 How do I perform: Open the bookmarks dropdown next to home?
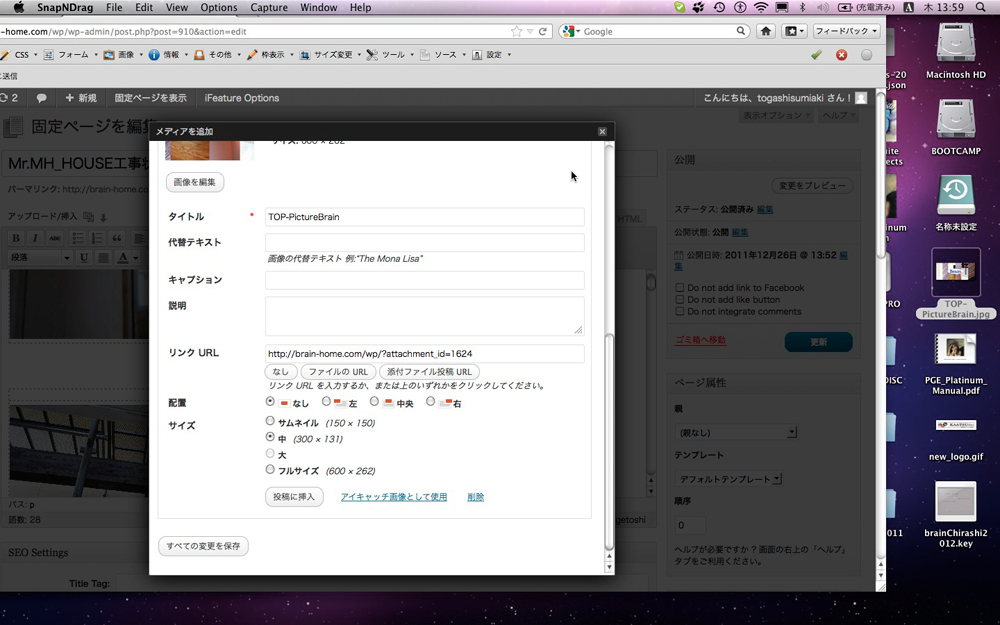point(795,31)
